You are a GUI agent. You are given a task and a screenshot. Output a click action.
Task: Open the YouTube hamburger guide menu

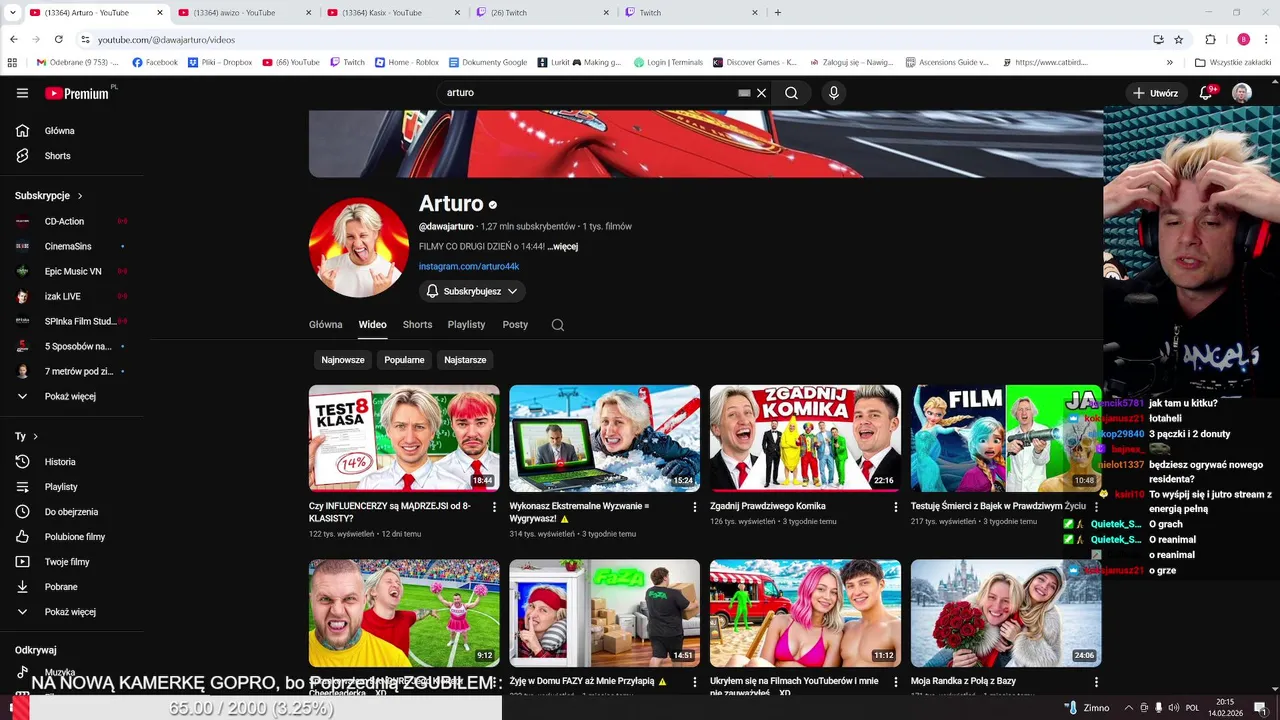click(x=22, y=93)
